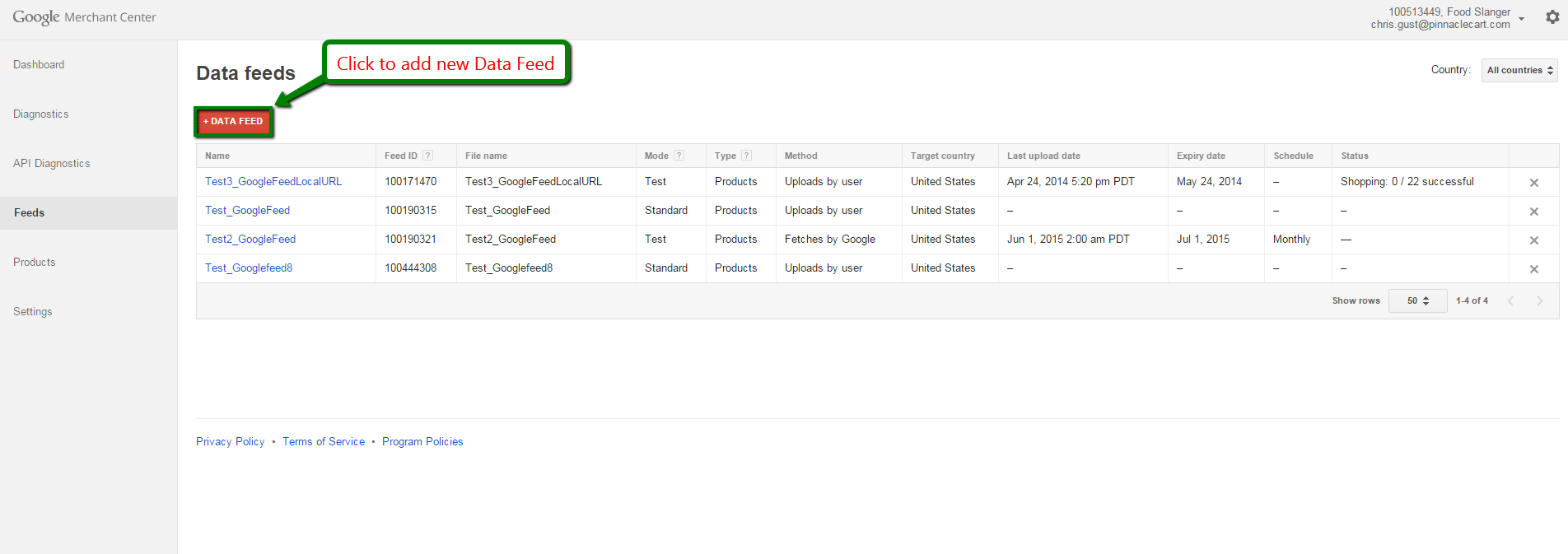
Task: Expand the Food Slanger account menu
Action: 1522,18
